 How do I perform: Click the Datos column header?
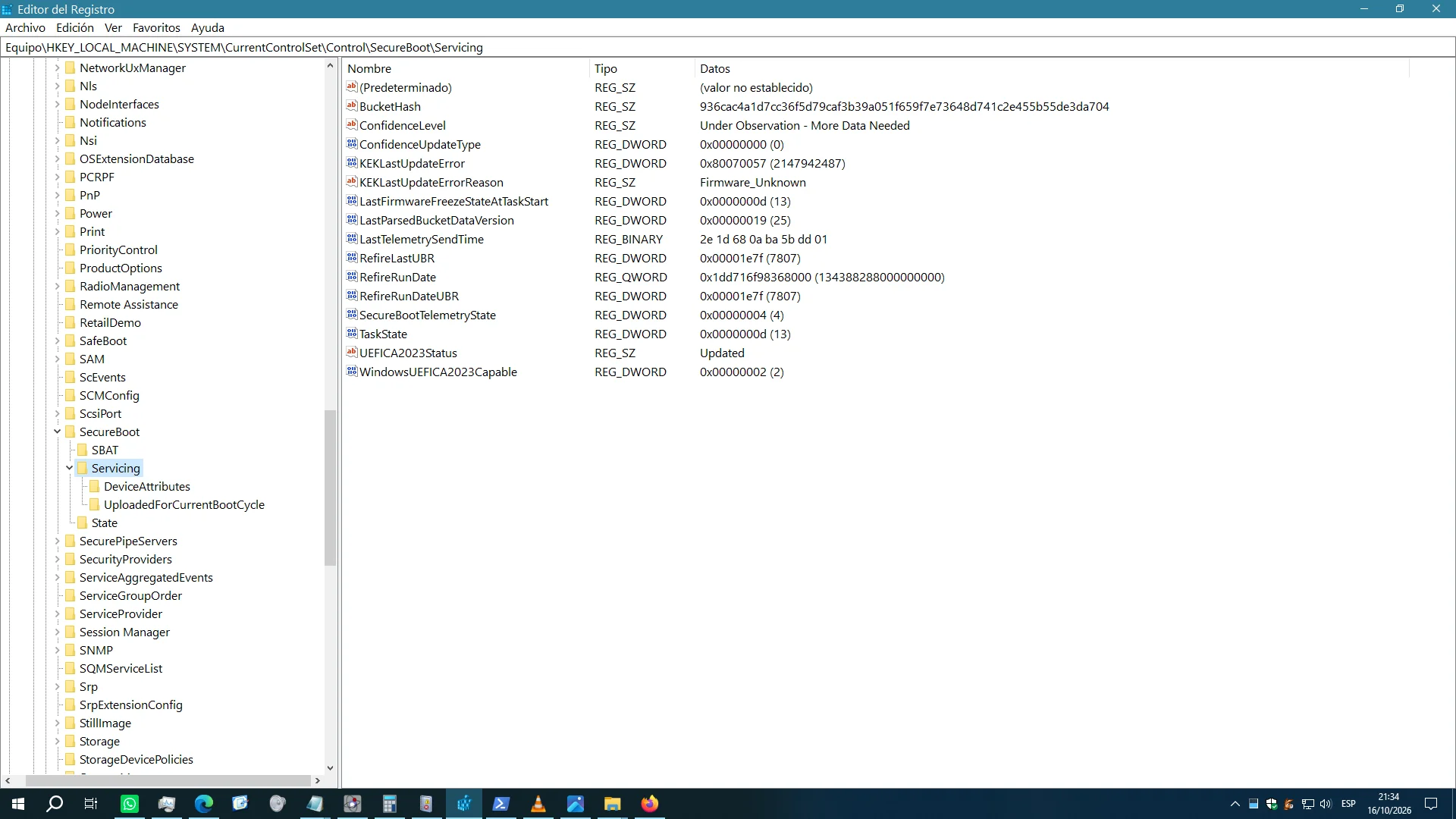(x=1052, y=68)
